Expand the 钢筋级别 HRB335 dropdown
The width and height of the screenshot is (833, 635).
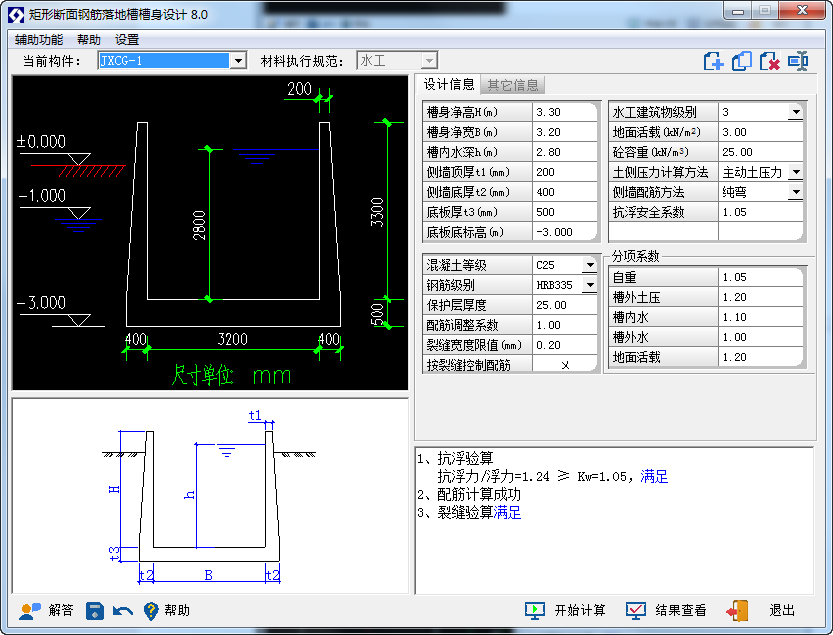pos(590,285)
